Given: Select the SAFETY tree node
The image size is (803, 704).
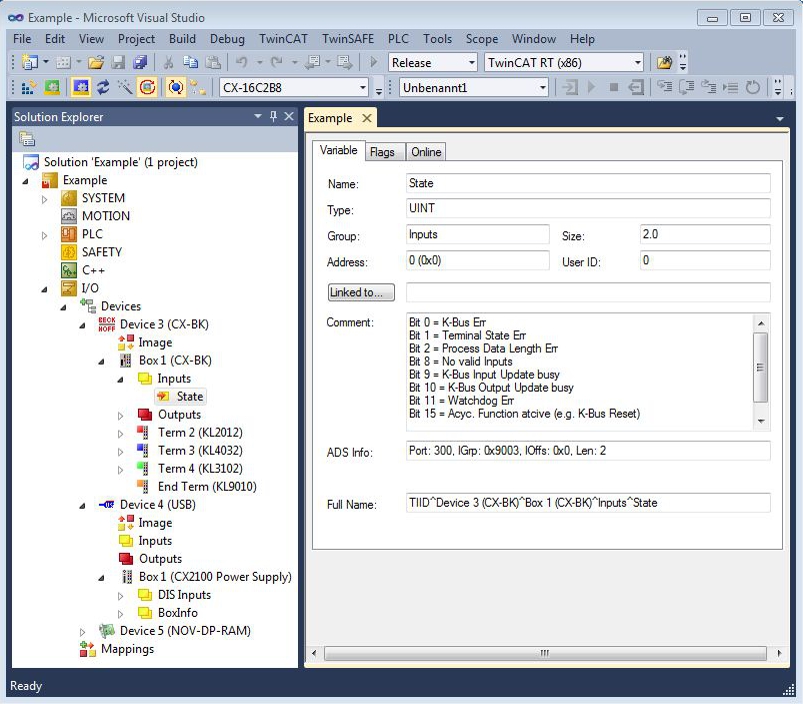Looking at the screenshot, I should point(102,252).
